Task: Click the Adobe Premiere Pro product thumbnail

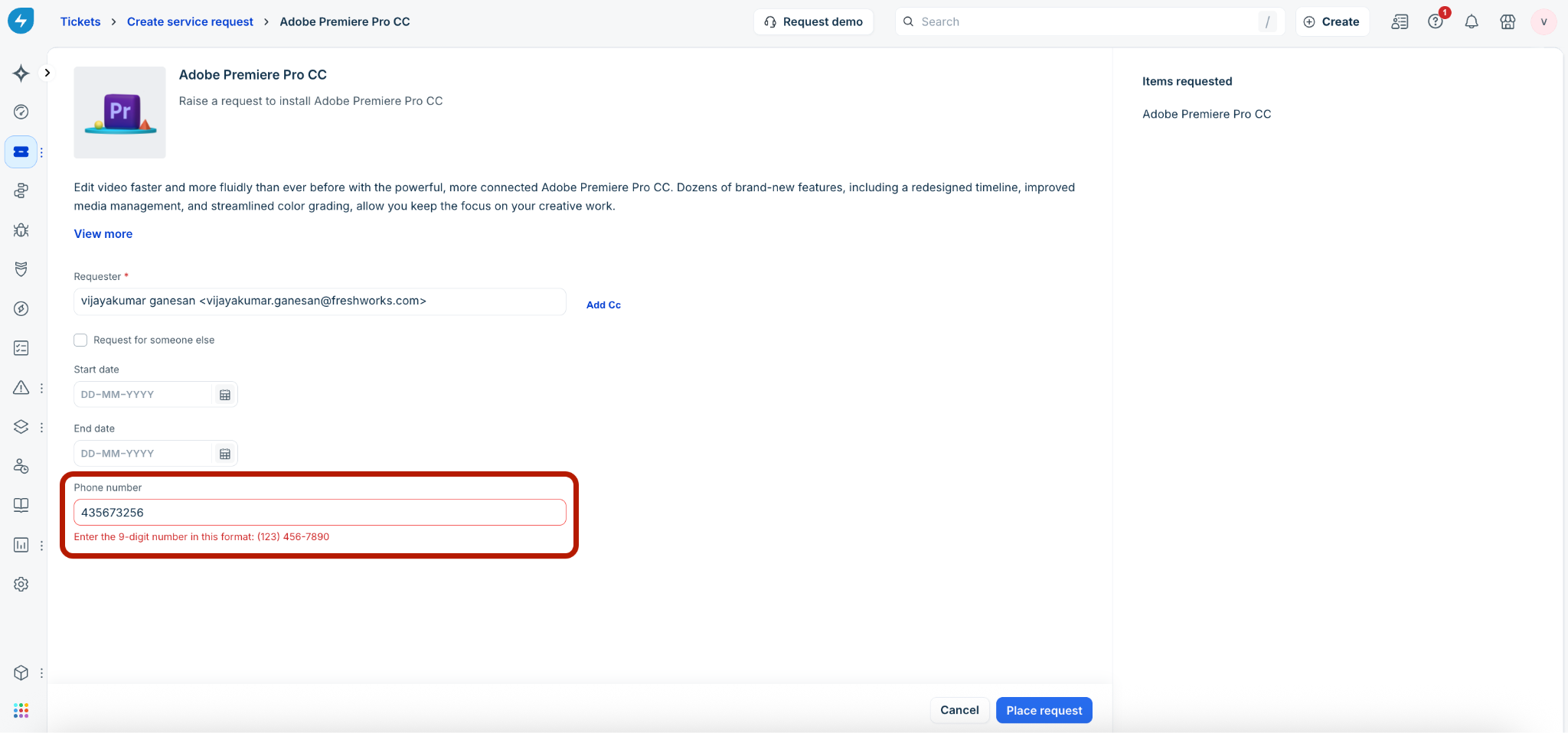Action: [x=119, y=112]
